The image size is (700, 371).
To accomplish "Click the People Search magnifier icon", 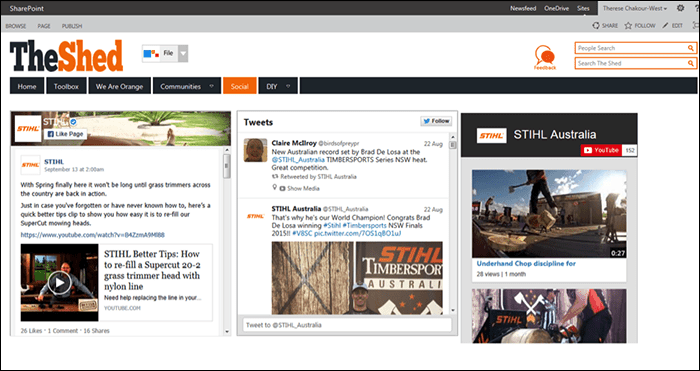I will 690,48.
